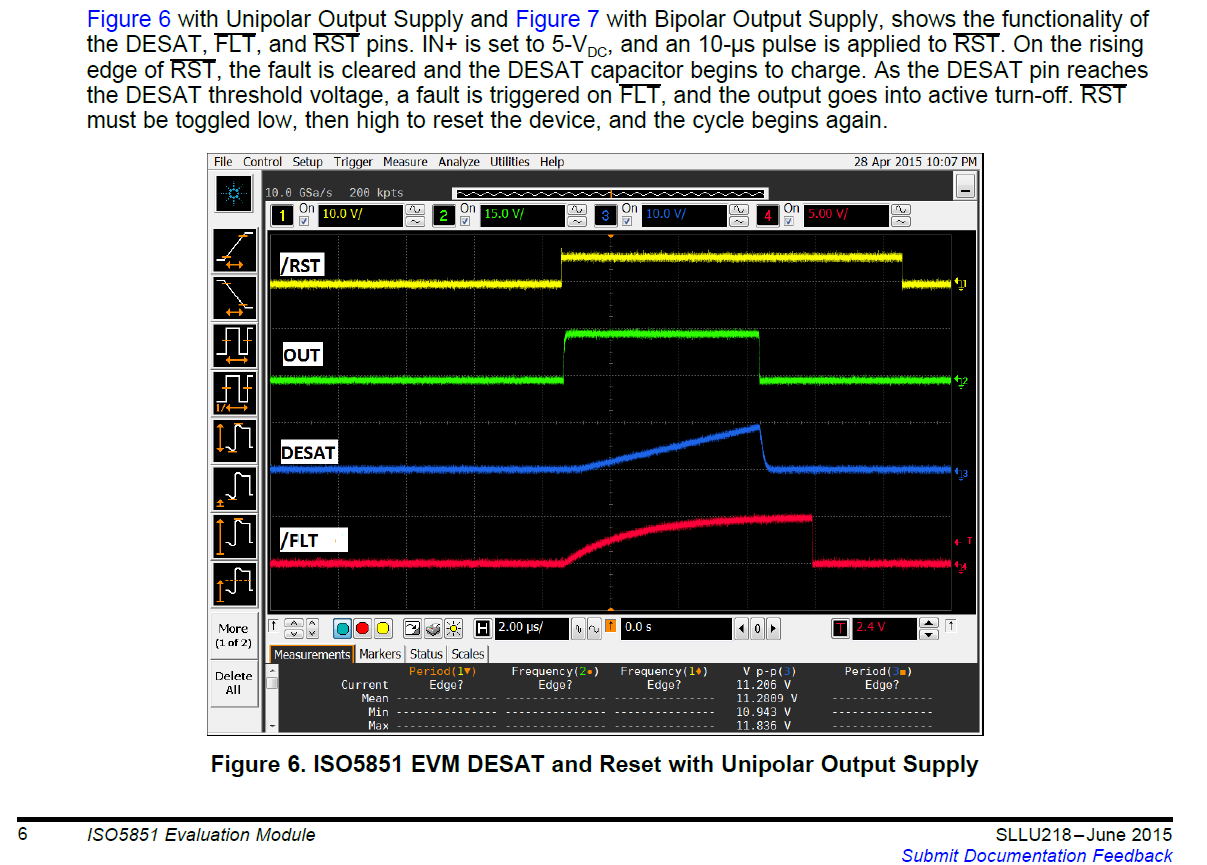Select the Measurements tab
This screenshot has height=865, width=1207.
(312, 654)
